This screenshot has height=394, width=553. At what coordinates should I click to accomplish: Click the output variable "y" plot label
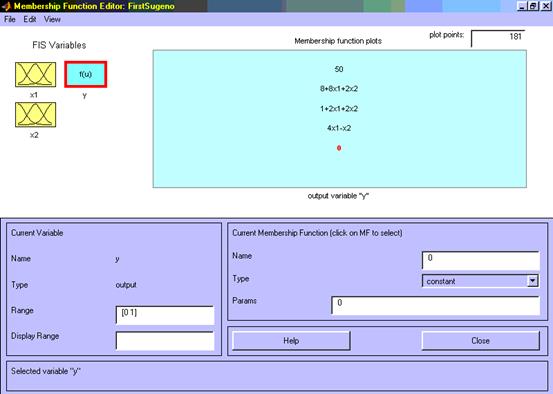338,196
